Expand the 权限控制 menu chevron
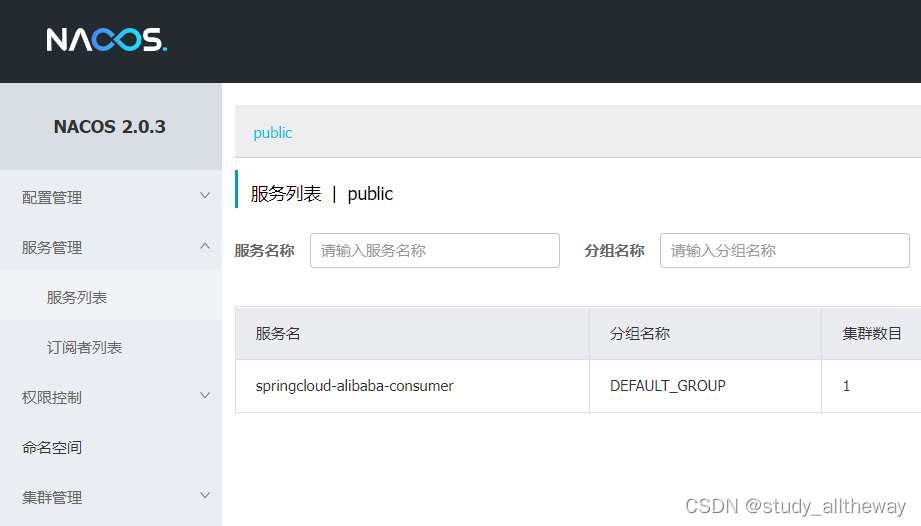Image resolution: width=921 pixels, height=526 pixels. point(204,396)
